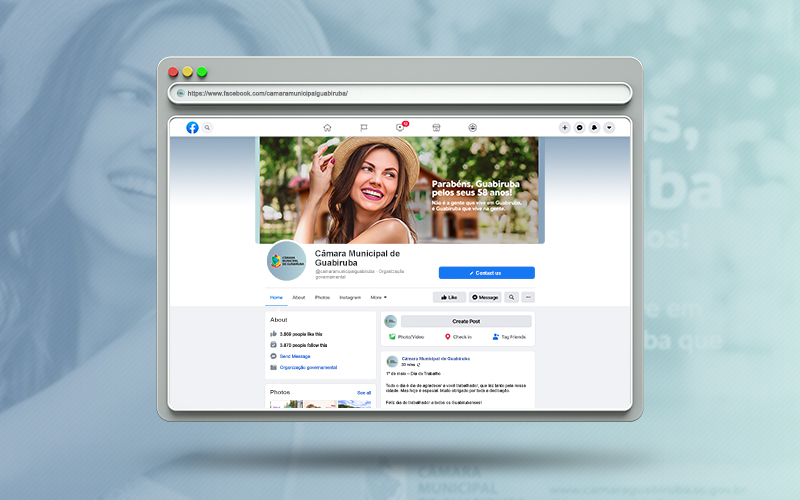Open the Organização governamental category link

(x=308, y=367)
